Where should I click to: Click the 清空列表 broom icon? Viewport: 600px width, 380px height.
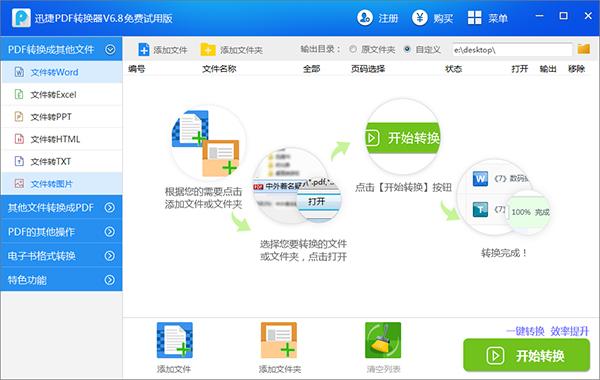[x=383, y=340]
